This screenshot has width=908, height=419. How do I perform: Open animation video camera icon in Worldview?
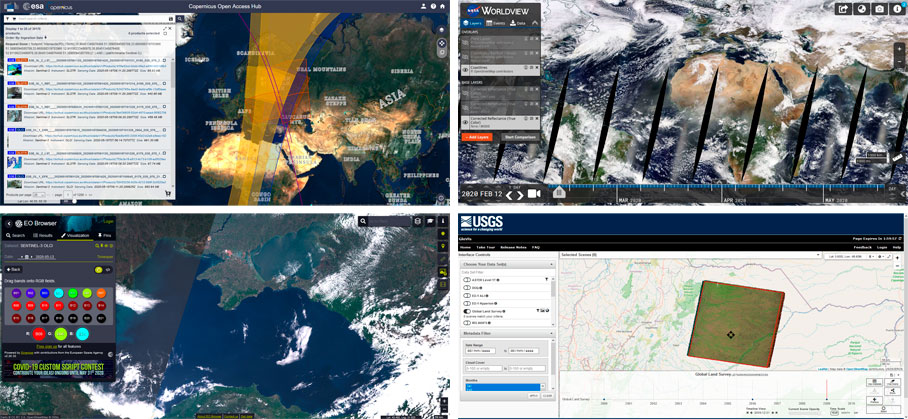tap(534, 194)
